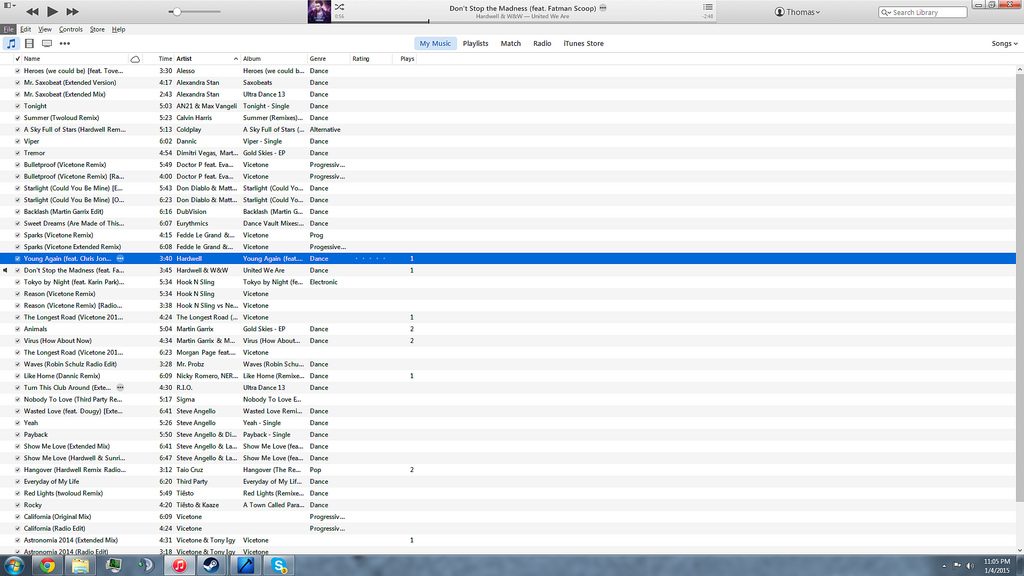Uncheck the Tremor song checkbox
Screen dimensions: 1024x576
[x=17, y=153]
